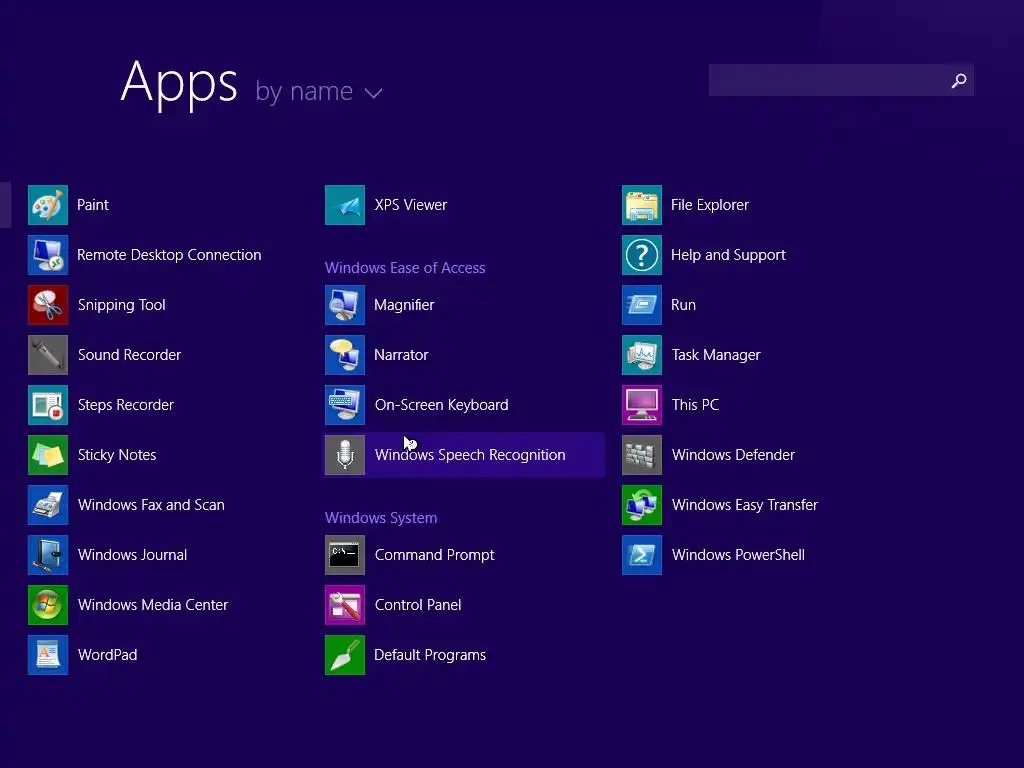Click the search magnifying glass button

pyautogui.click(x=959, y=80)
